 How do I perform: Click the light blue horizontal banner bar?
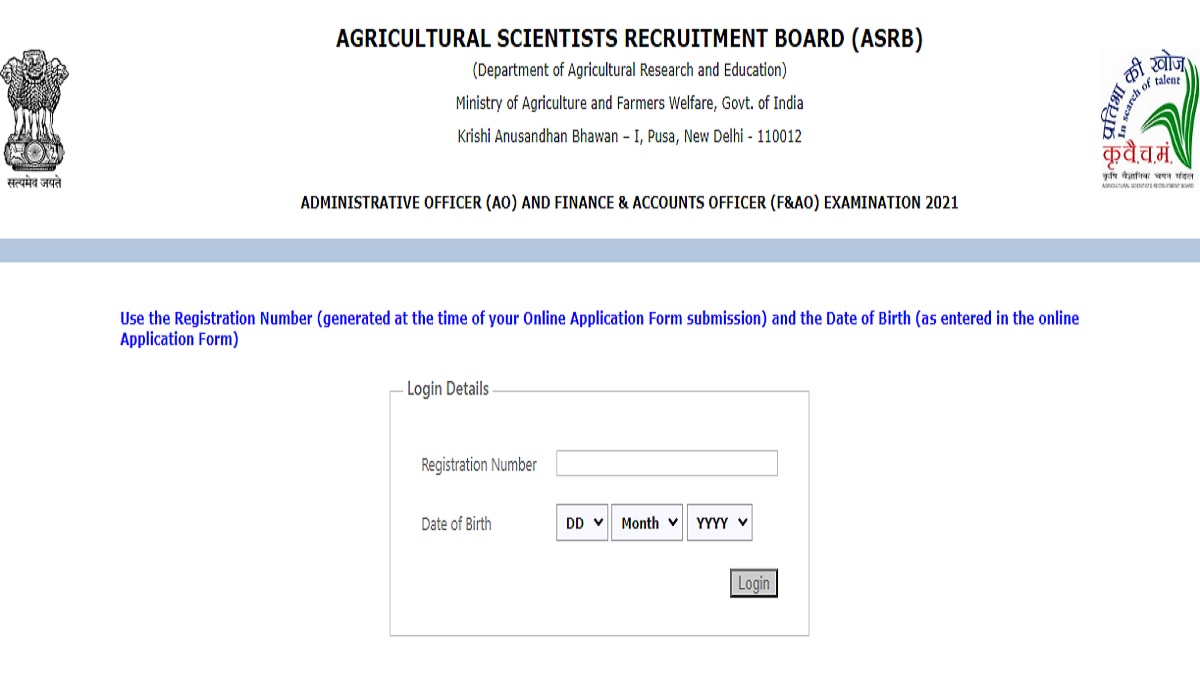pos(600,250)
